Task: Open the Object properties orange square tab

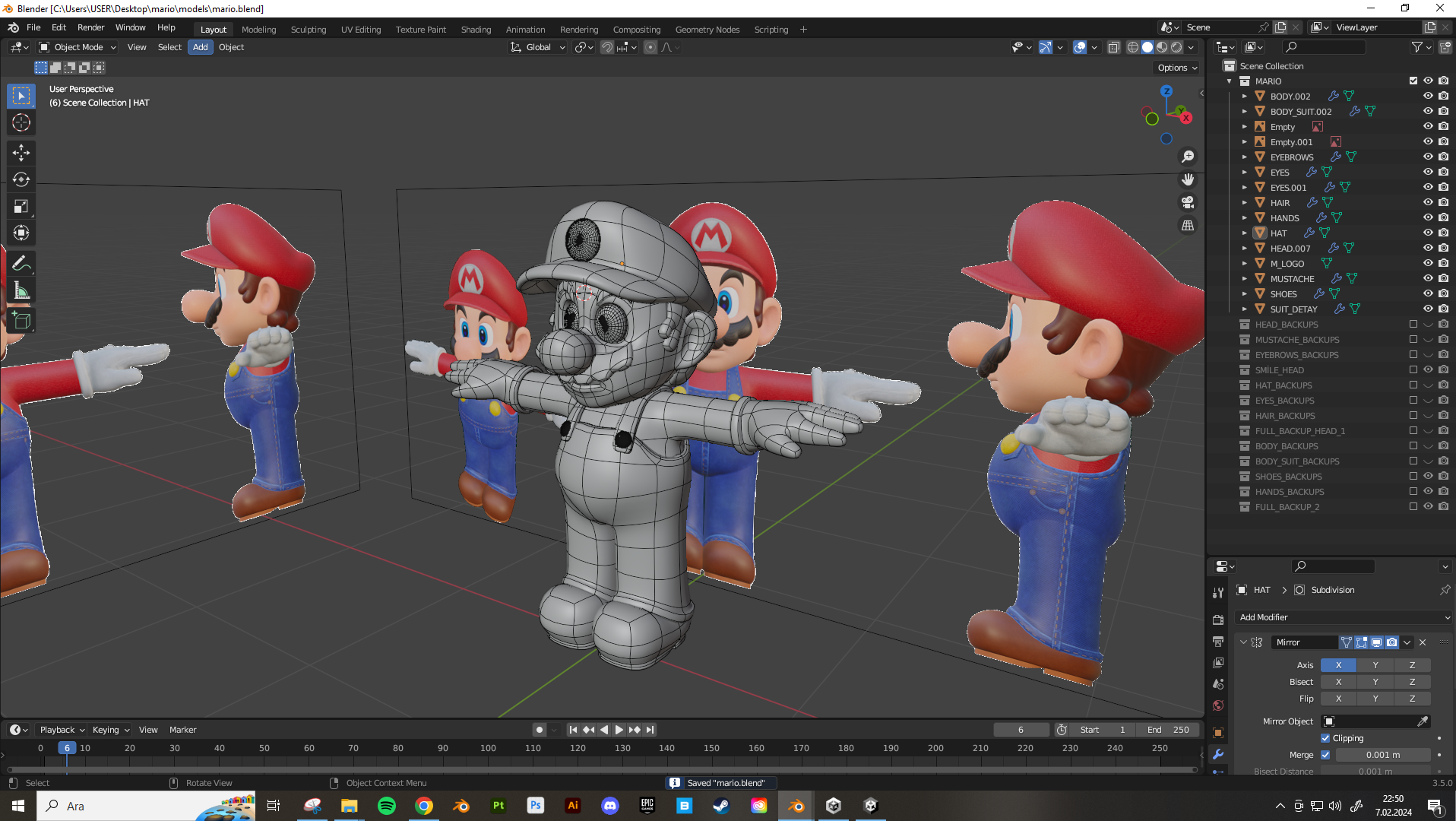Action: tap(1218, 733)
